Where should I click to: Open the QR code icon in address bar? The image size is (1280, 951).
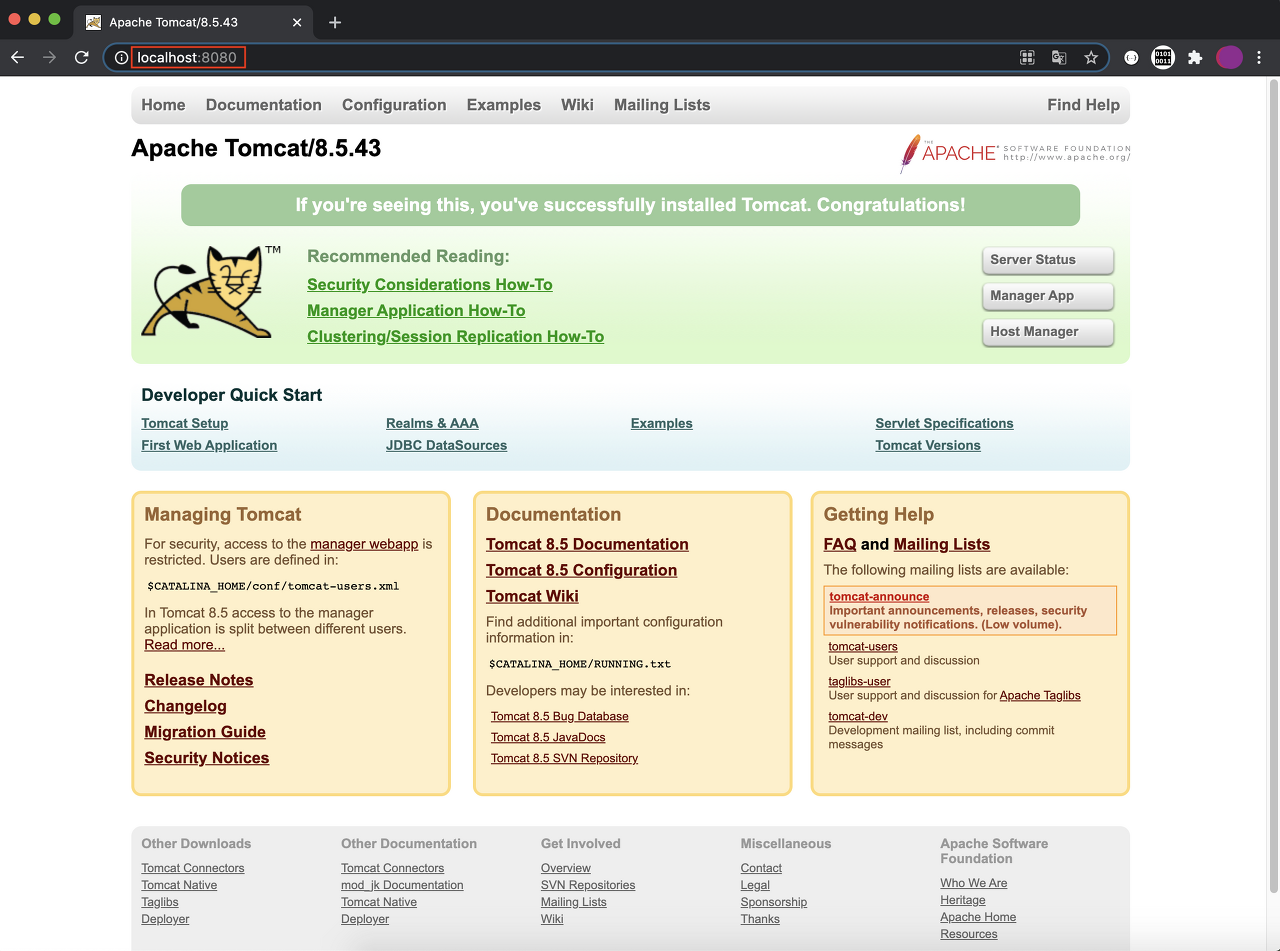tap(1027, 58)
